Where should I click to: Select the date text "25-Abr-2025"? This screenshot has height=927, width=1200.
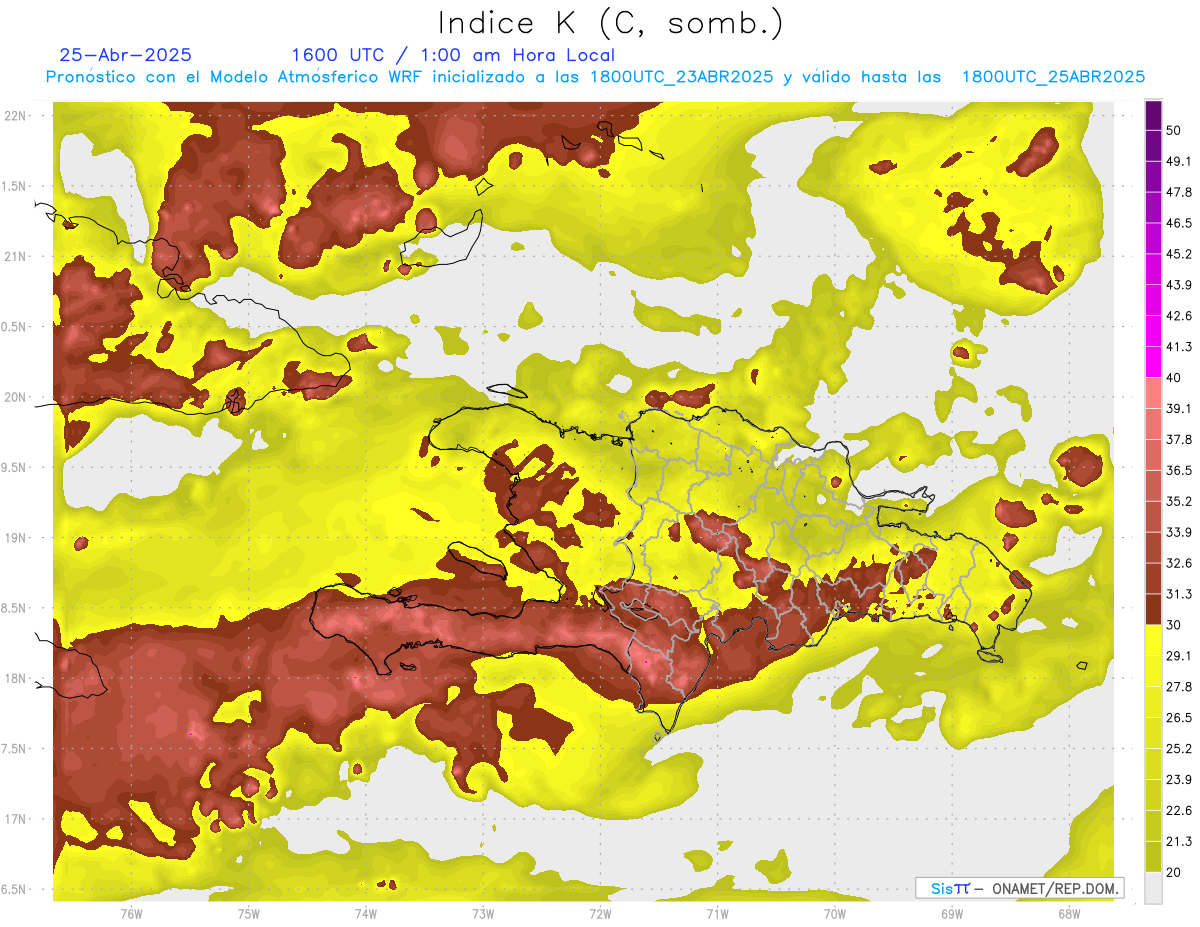[x=126, y=55]
